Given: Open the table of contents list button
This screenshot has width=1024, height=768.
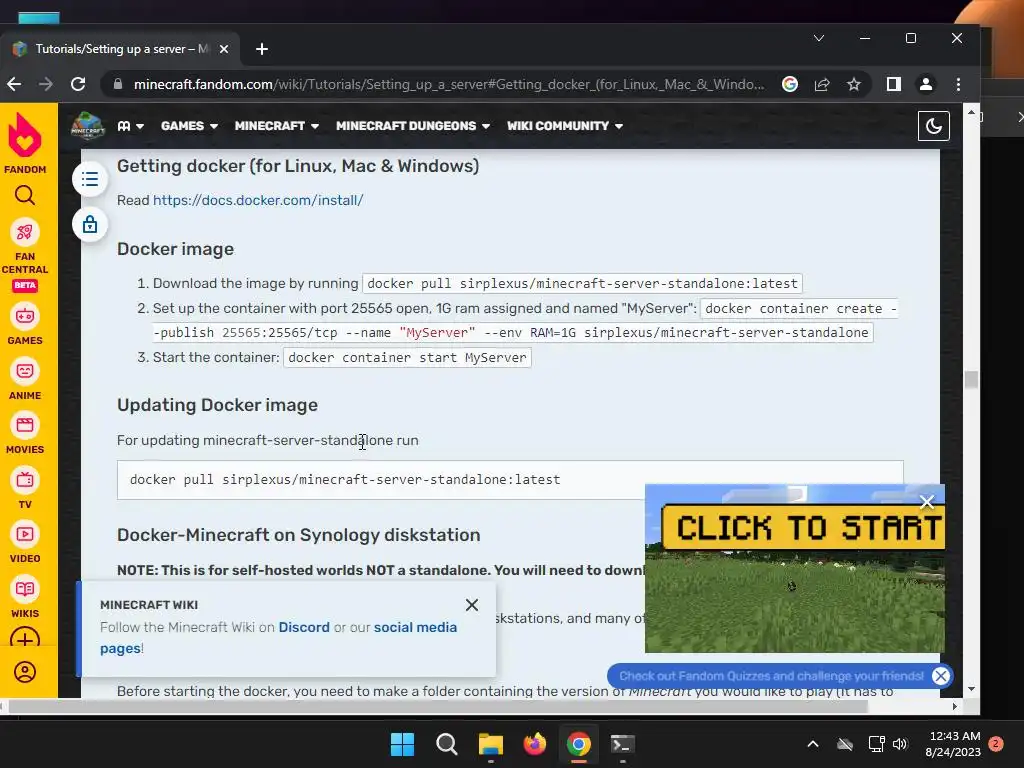Looking at the screenshot, I should (90, 179).
